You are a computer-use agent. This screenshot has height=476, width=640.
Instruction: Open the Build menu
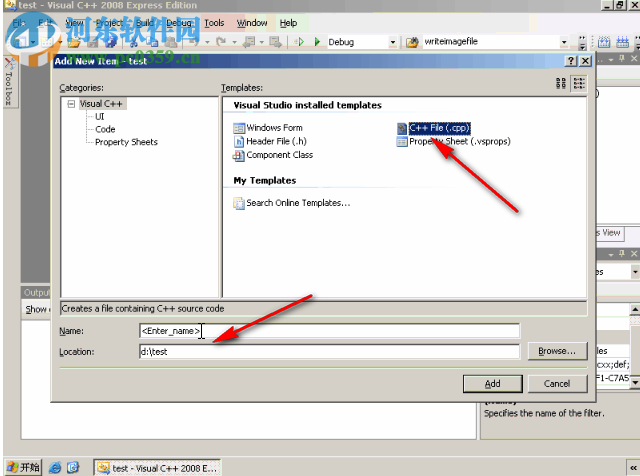tap(144, 23)
